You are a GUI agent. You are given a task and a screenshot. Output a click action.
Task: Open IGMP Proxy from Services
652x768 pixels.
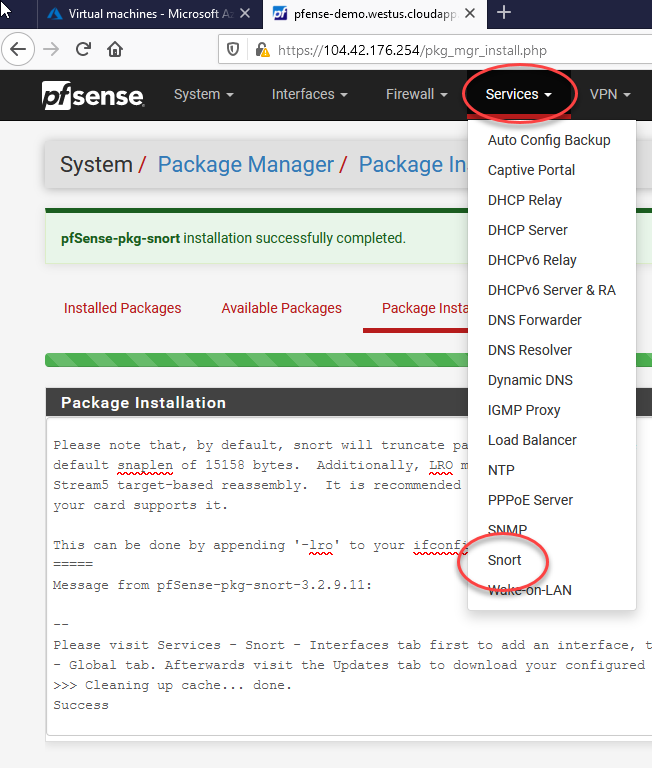[x=524, y=410]
